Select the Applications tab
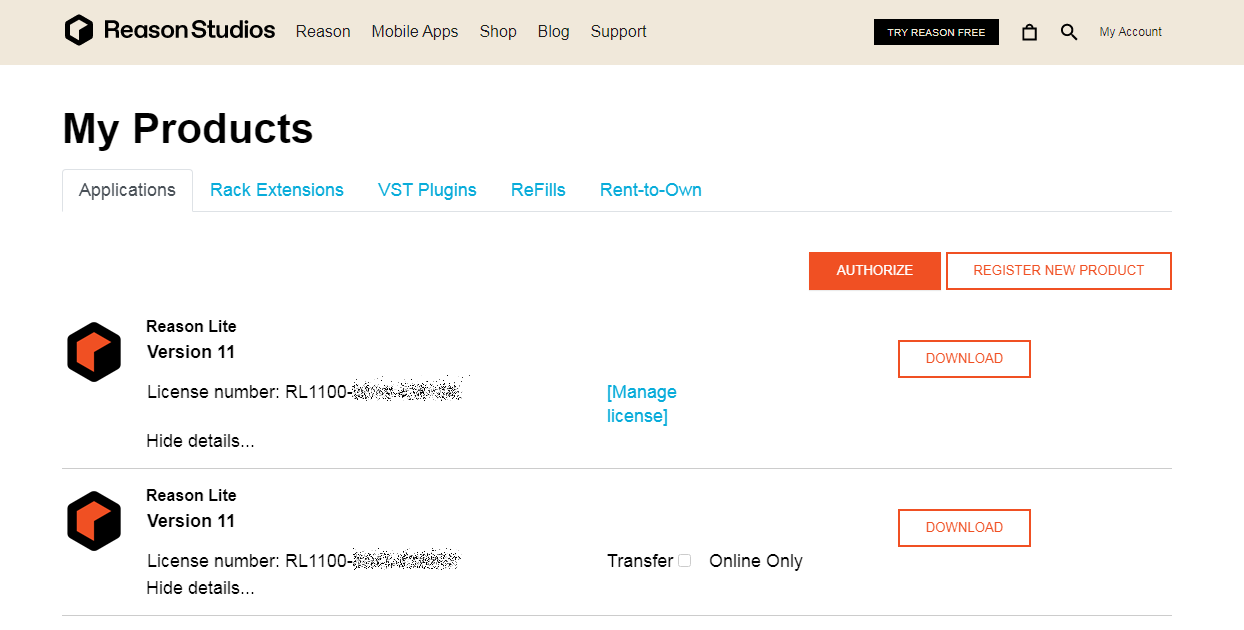Viewport: 1244px width, 630px height. [x=127, y=190]
